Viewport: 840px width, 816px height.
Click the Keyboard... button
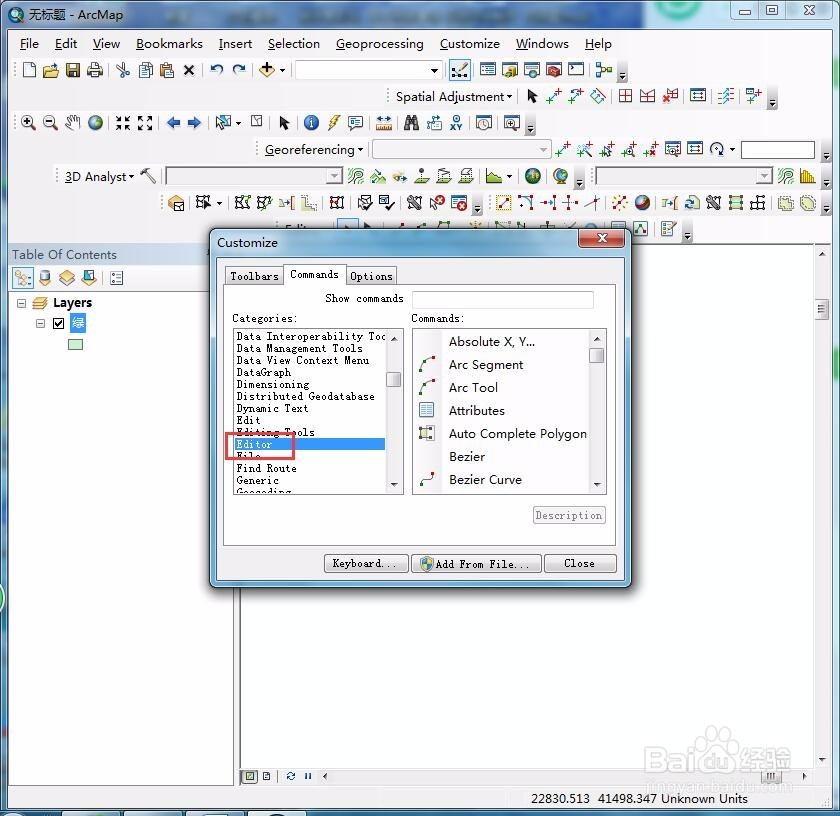(x=366, y=563)
